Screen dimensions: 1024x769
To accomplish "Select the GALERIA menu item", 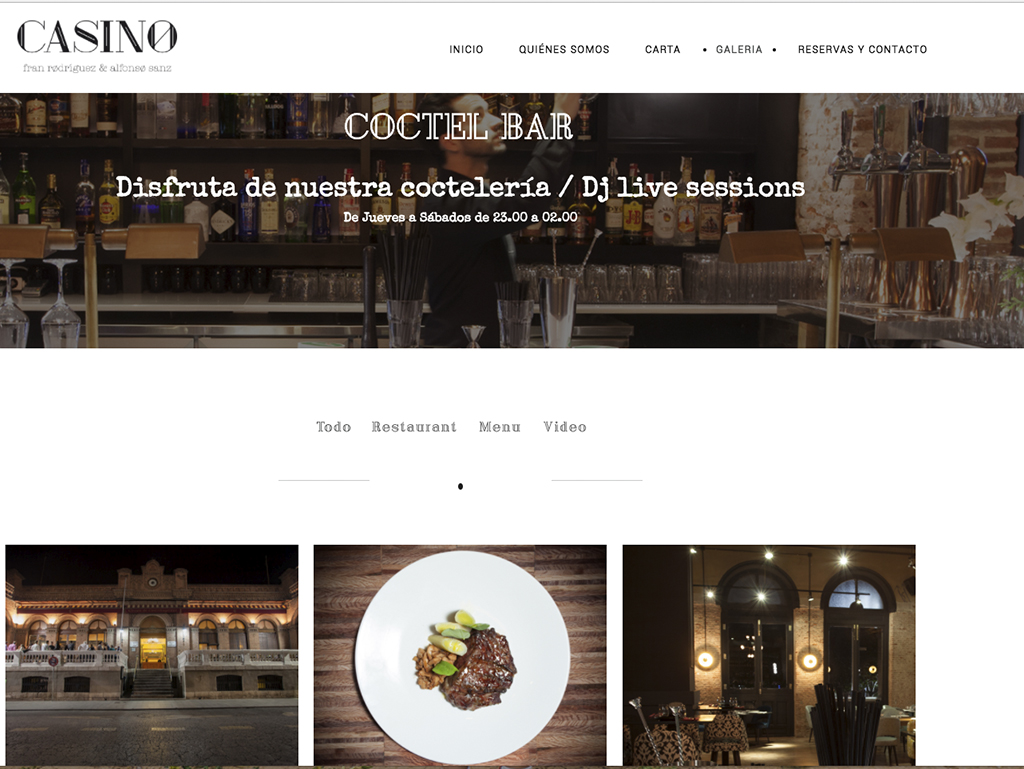I will coord(739,50).
